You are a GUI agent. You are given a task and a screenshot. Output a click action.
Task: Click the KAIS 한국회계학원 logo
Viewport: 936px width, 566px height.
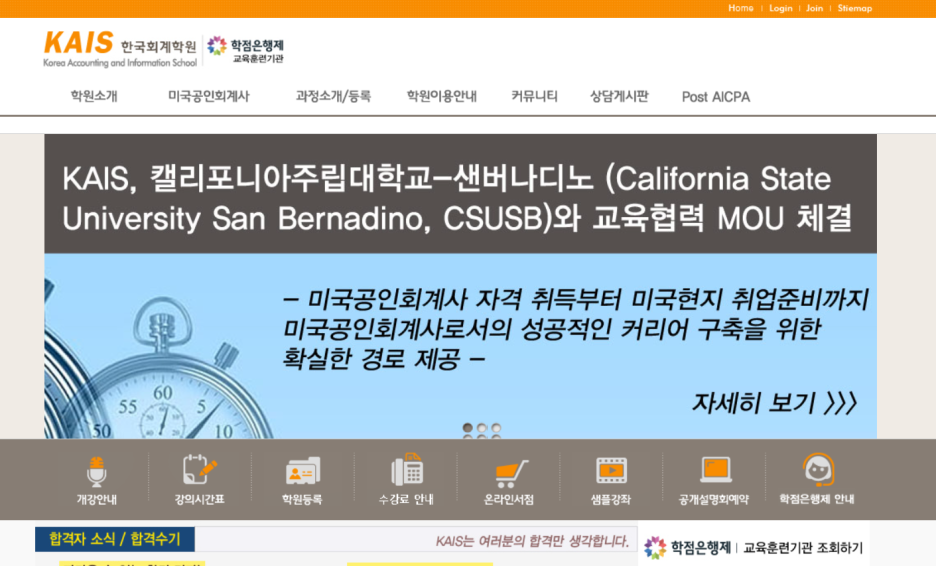120,49
